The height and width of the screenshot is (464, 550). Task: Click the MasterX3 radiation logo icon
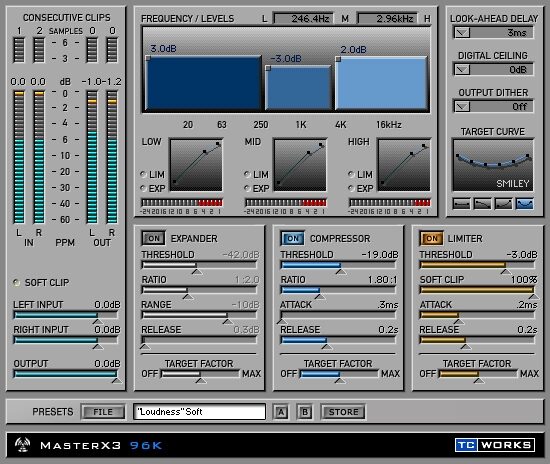(x=22, y=445)
